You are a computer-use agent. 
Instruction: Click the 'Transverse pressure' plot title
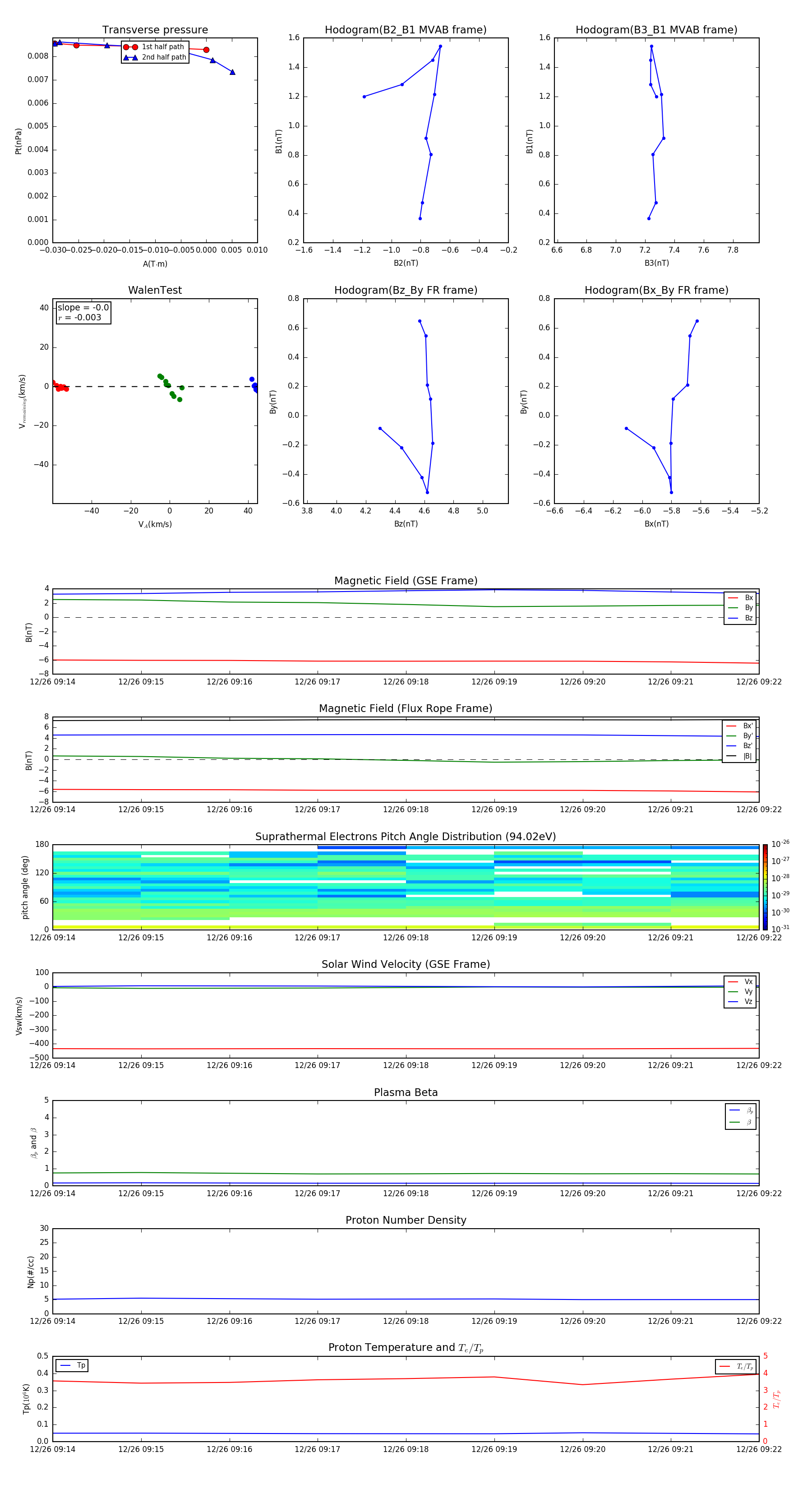coord(155,30)
